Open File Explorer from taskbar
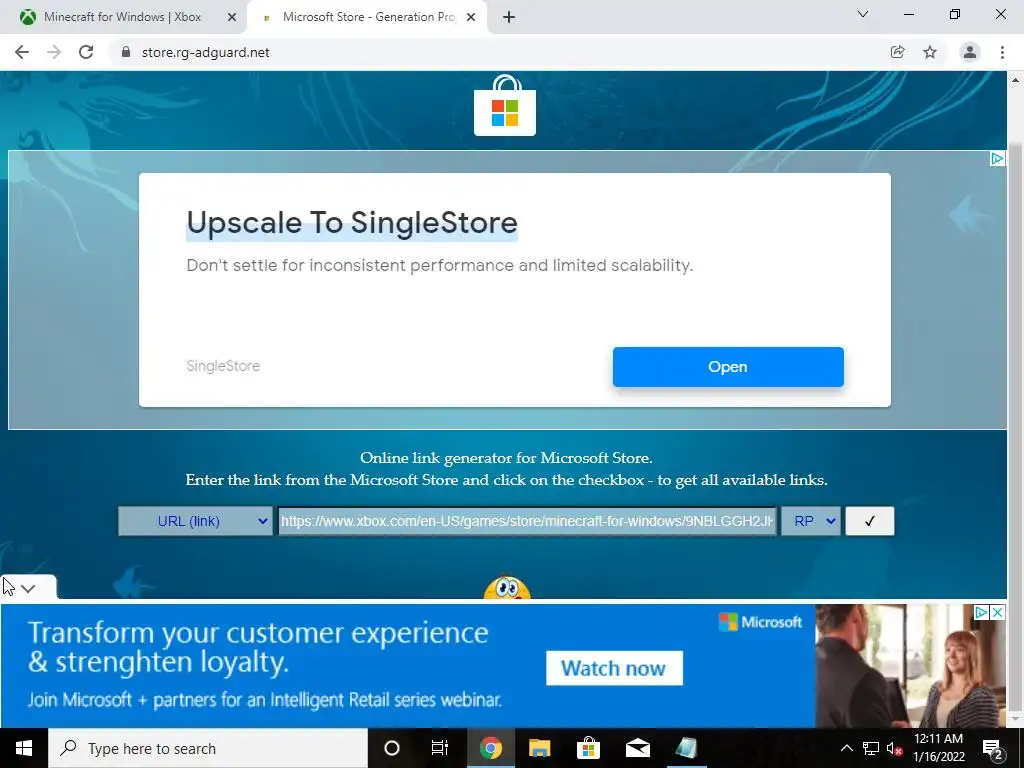This screenshot has width=1024, height=768. click(x=539, y=748)
